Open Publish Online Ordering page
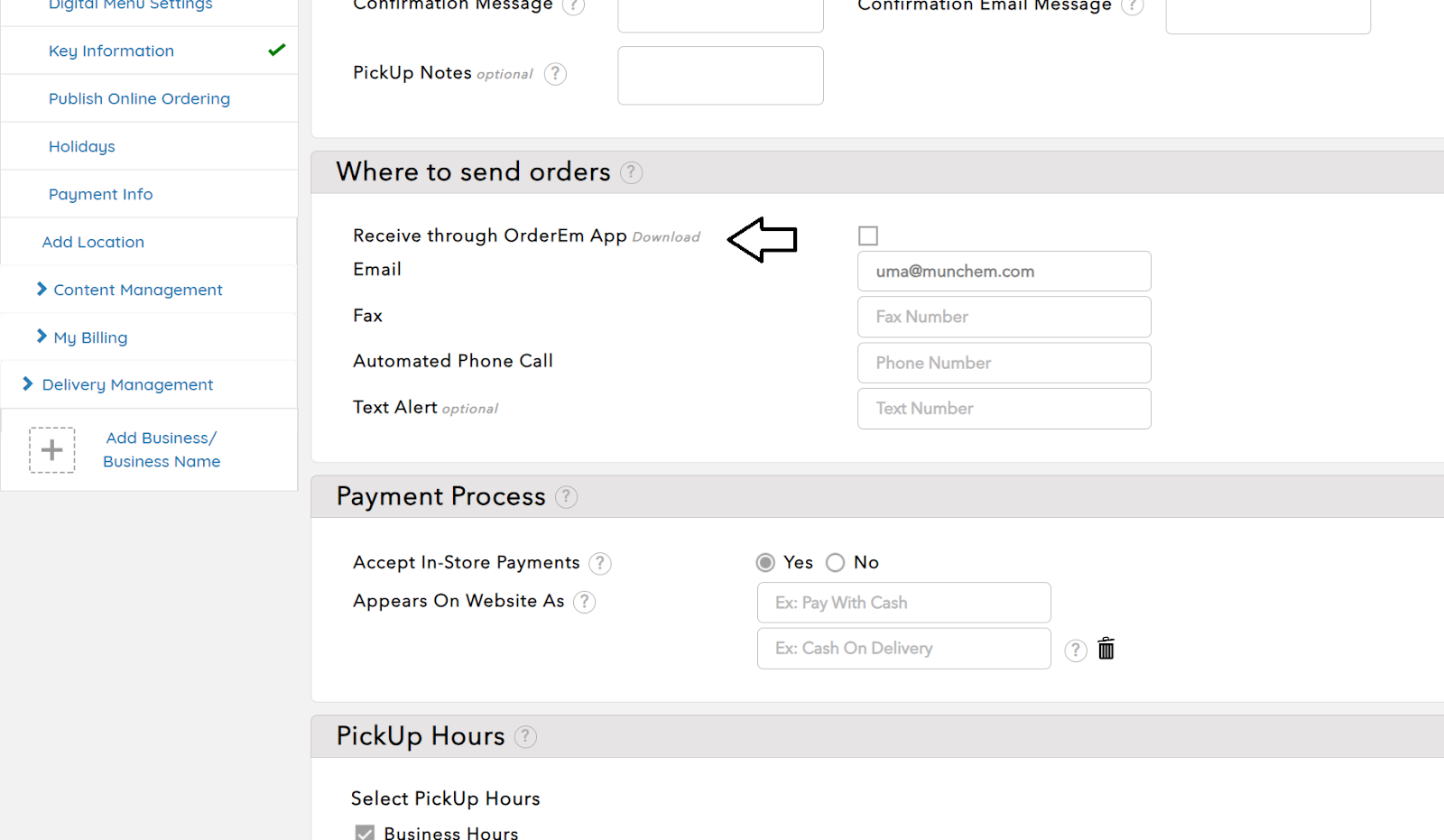 click(x=139, y=98)
